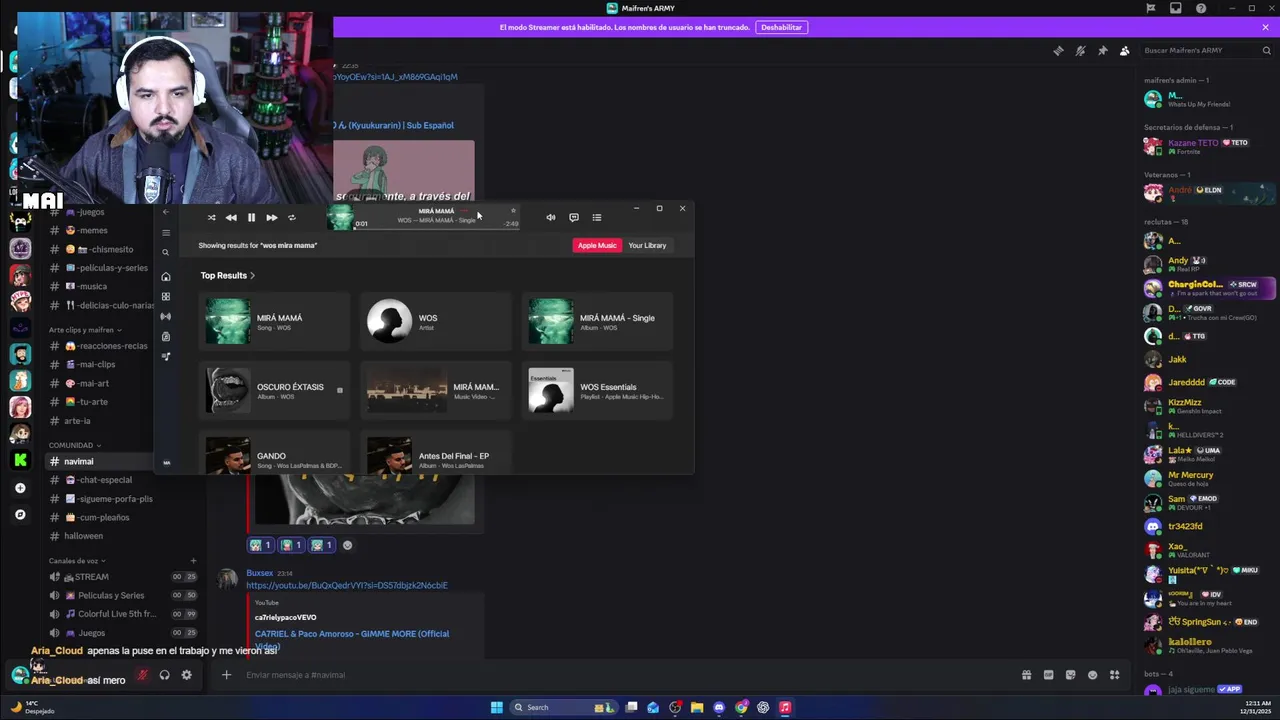Create a voice channel with the plus icon
The image size is (1280, 720).
point(193,561)
